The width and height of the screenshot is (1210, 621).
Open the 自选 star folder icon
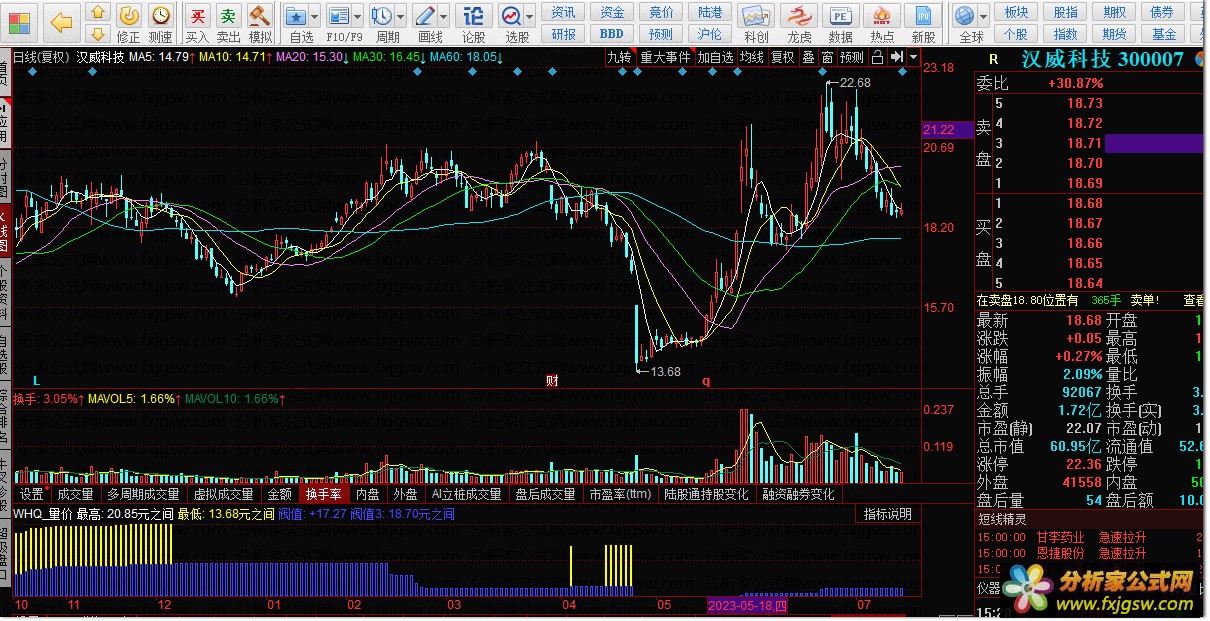point(296,16)
